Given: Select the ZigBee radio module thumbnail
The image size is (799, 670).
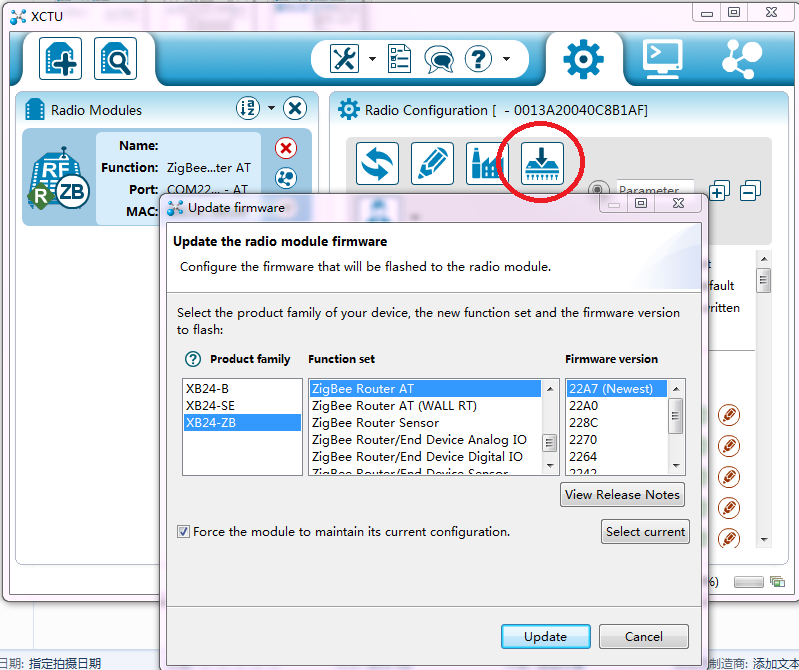Looking at the screenshot, I should click(59, 177).
